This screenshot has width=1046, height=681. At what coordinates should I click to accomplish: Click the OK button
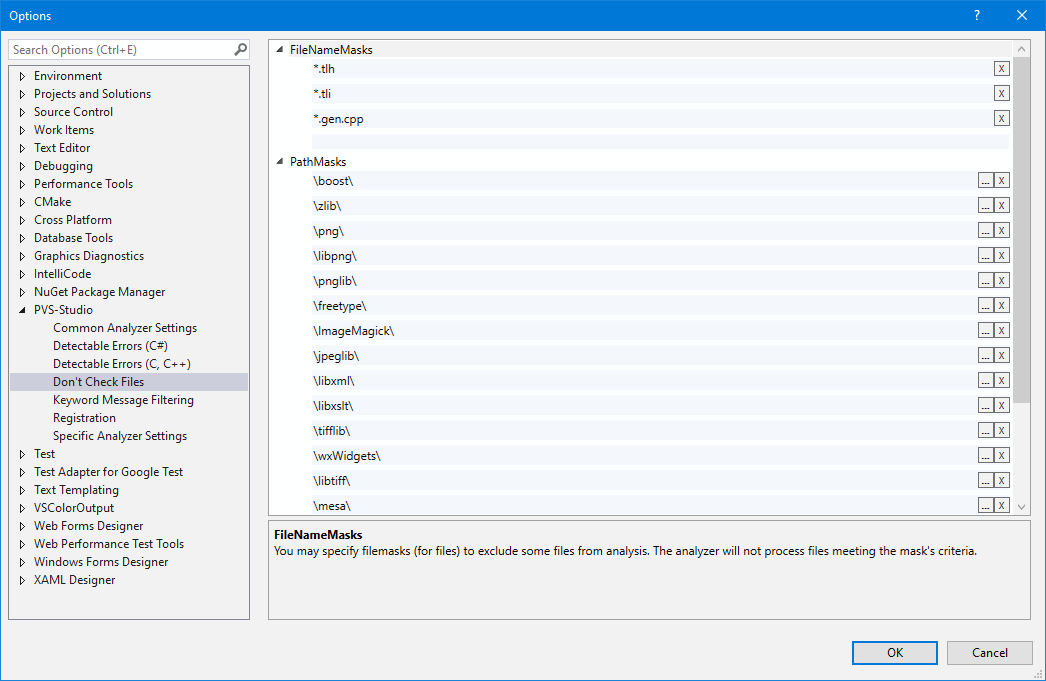(895, 652)
